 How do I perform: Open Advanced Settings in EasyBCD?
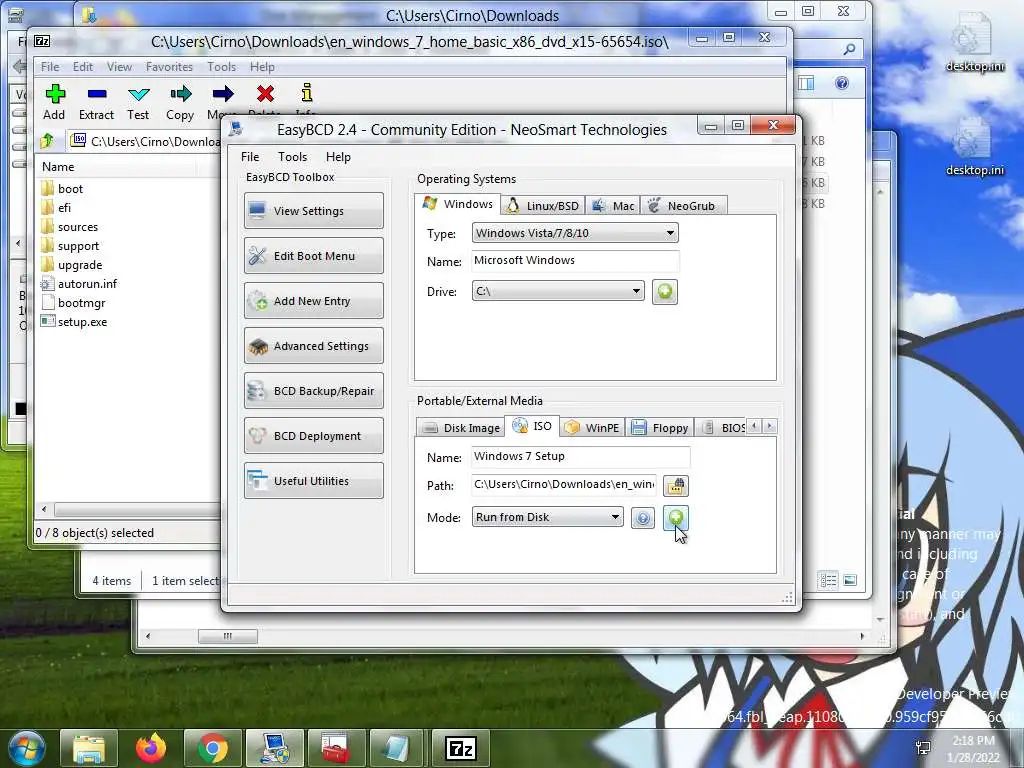313,345
